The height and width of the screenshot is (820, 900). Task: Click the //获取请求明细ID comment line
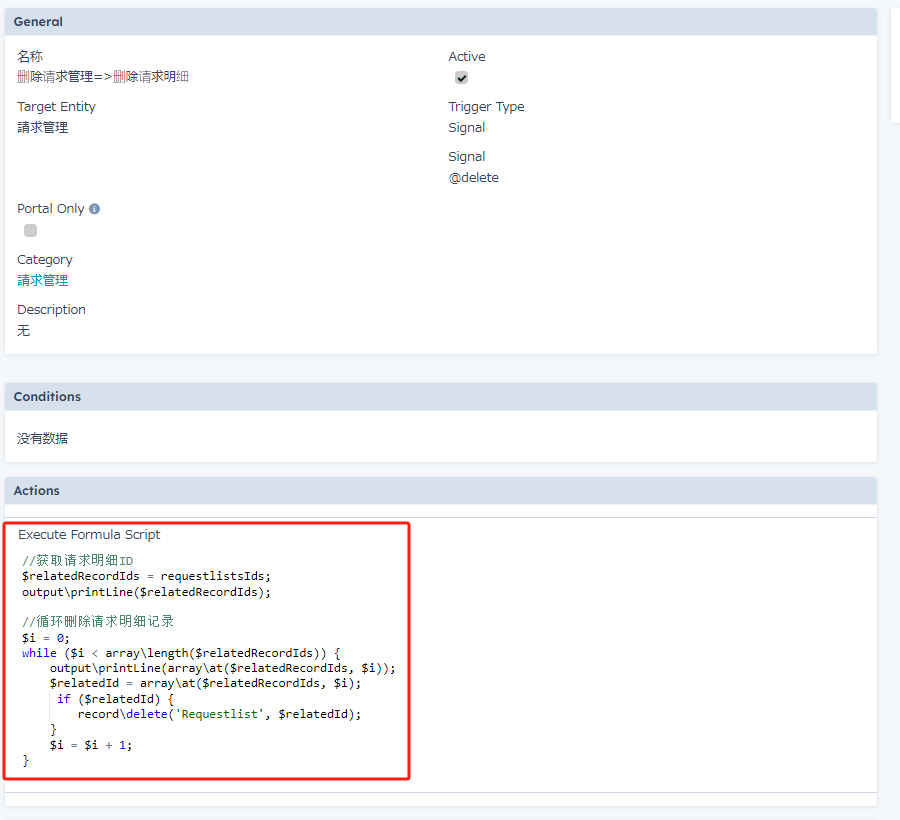pos(78,560)
